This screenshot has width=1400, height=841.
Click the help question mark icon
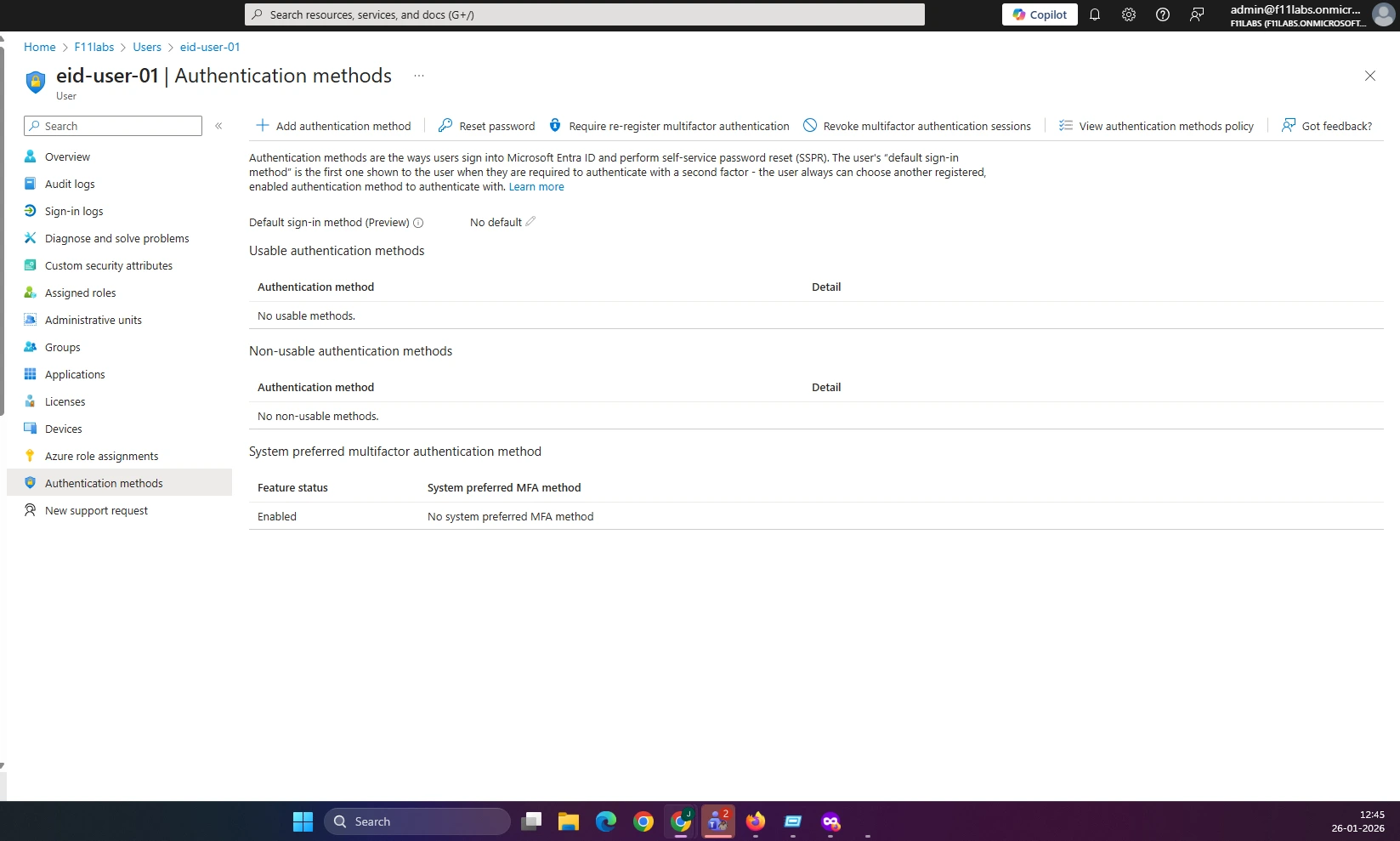[x=1163, y=14]
